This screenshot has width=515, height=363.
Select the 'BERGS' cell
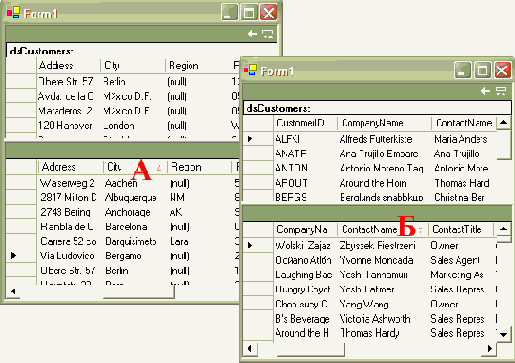click(x=305, y=197)
